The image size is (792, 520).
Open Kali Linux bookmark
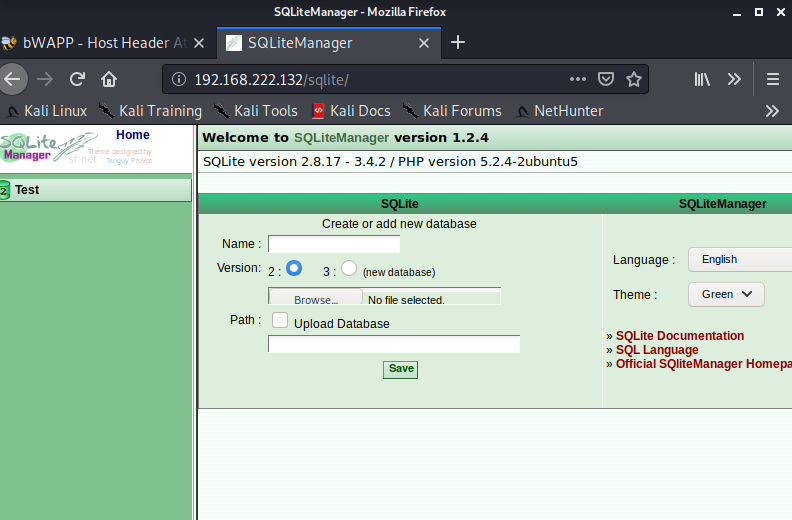point(46,111)
